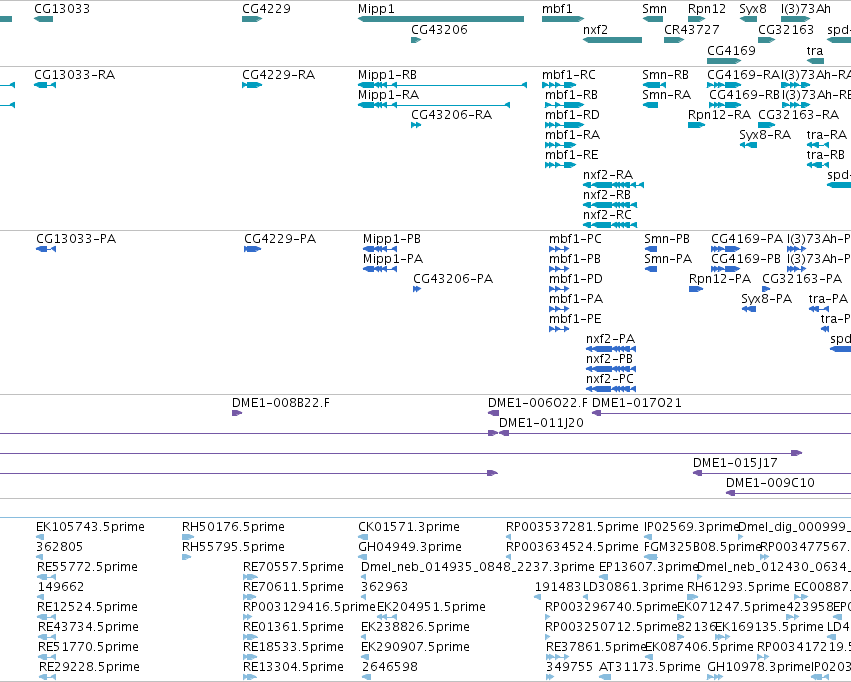Viewport: 851px width, 682px height.
Task: Click protein Rpn12-PA
Action: [720, 279]
